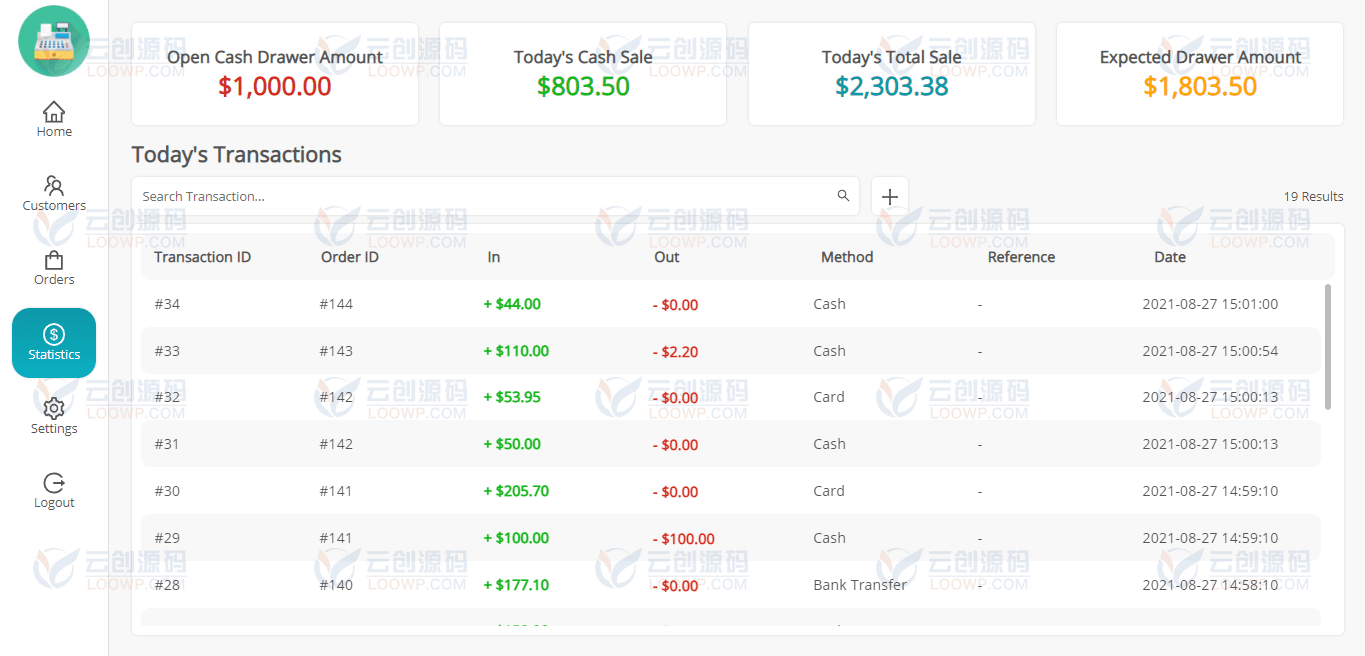Click the Expected Drawer Amount card
The width and height of the screenshot is (1365, 656).
pos(1200,74)
